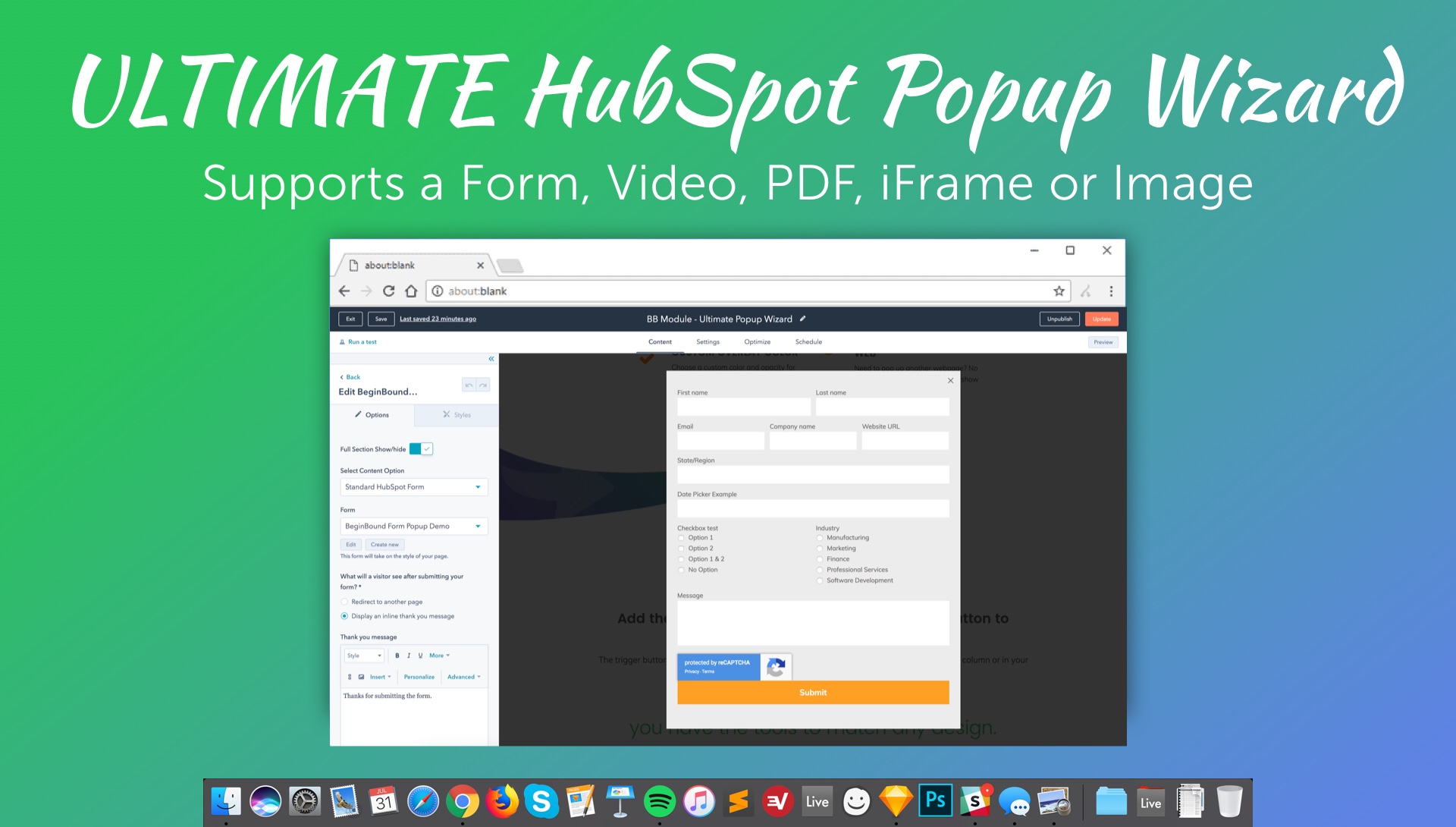Screen dimensions: 1456x827
Task: Click the Preview button
Action: (x=1103, y=342)
